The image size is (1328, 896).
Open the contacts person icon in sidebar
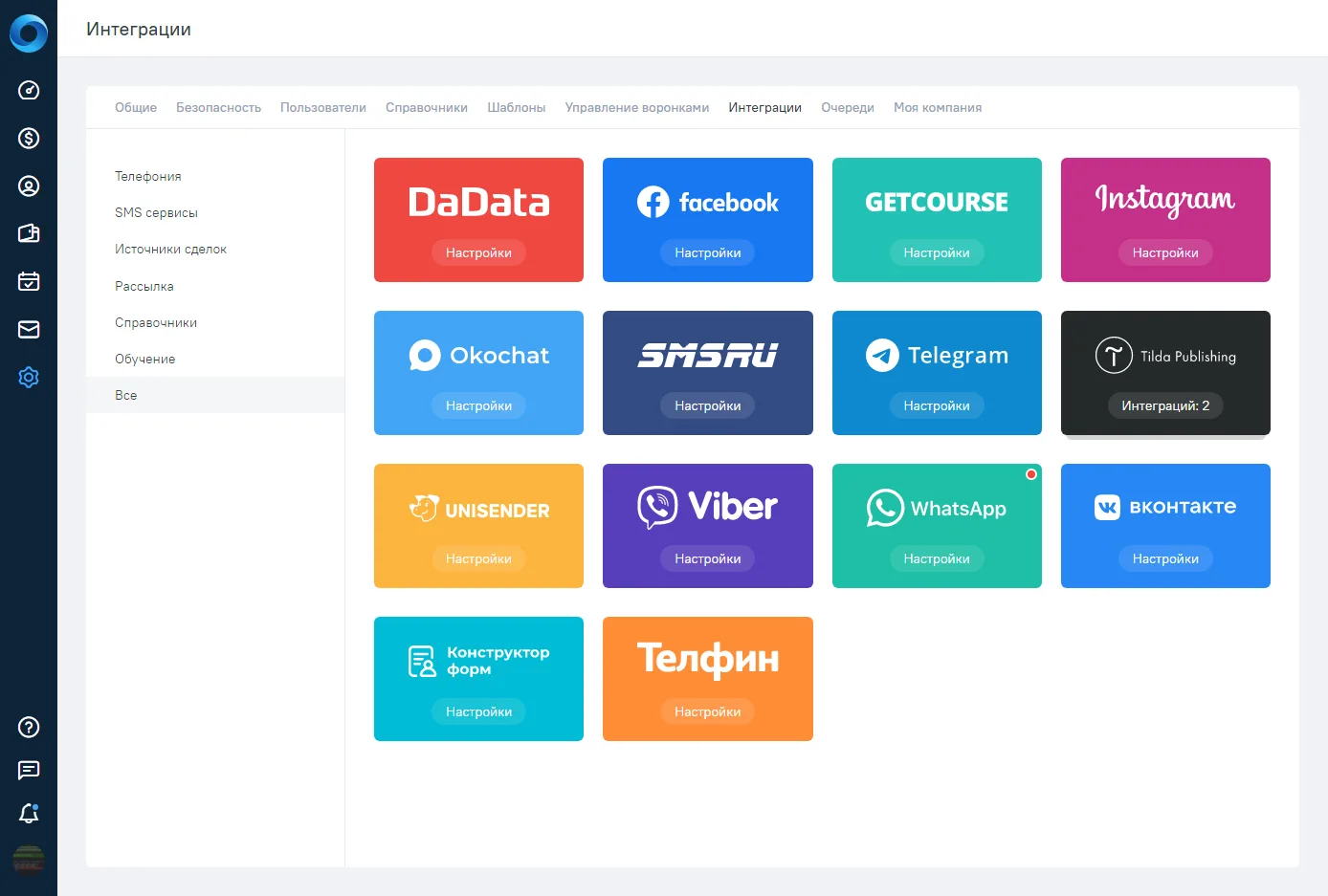29,186
